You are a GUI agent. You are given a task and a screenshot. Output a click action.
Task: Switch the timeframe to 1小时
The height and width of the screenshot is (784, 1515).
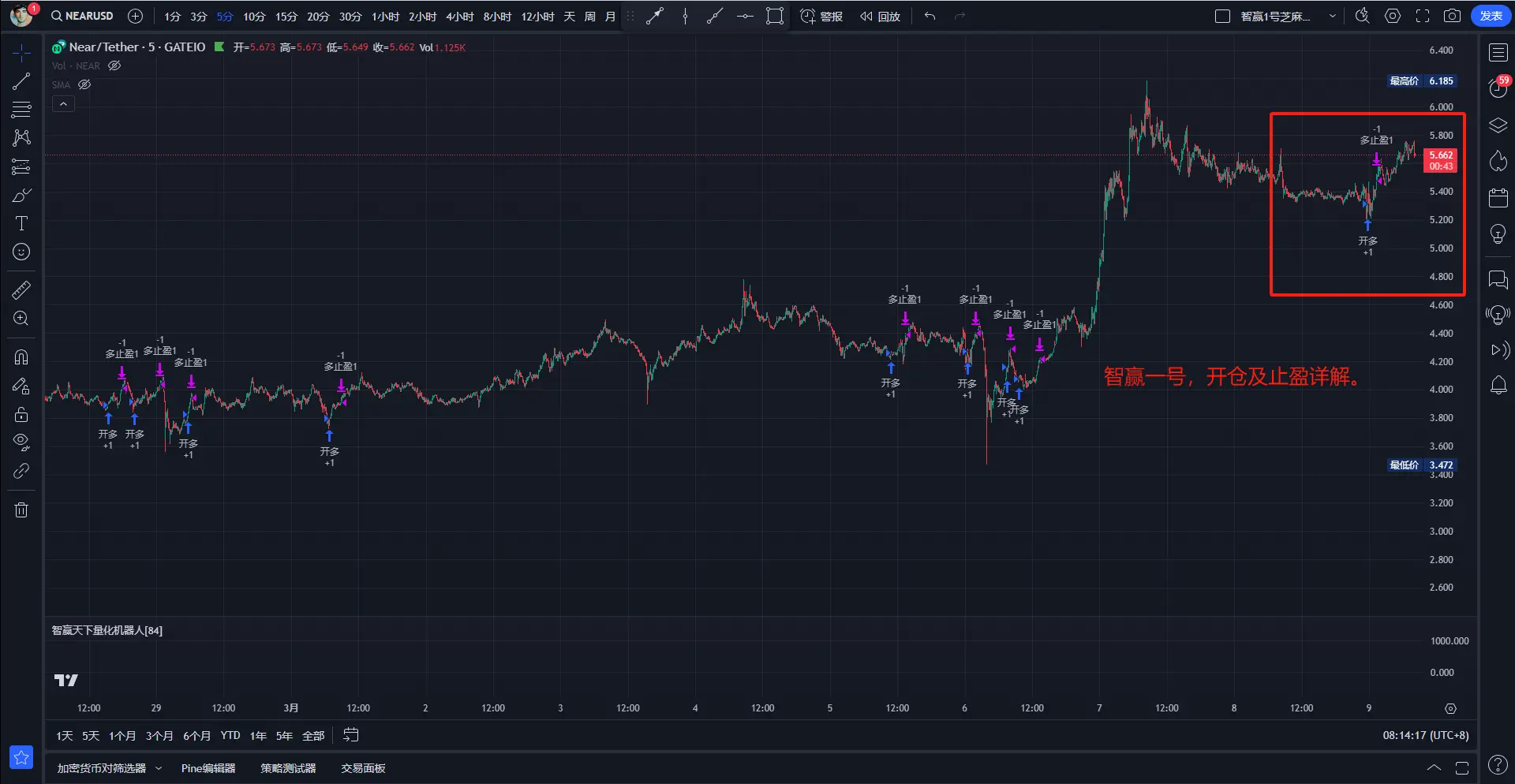tap(386, 16)
